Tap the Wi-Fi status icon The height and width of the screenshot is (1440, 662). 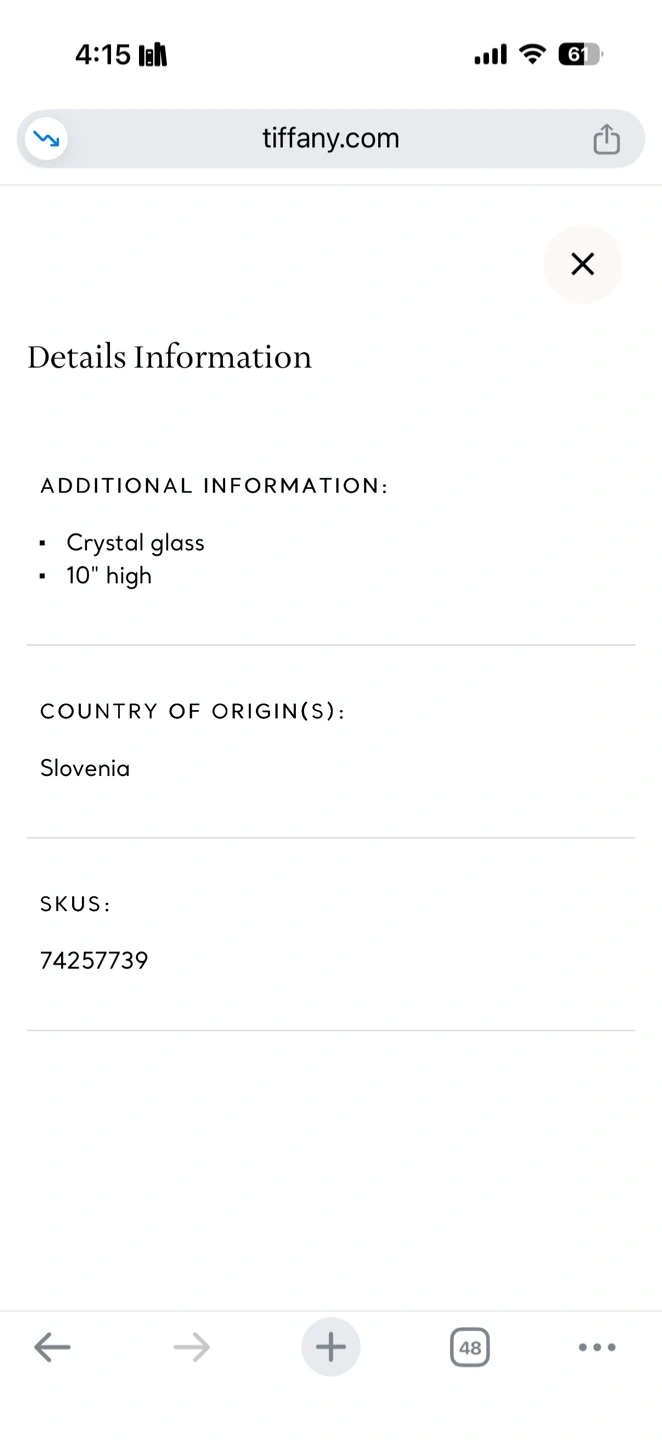click(532, 54)
